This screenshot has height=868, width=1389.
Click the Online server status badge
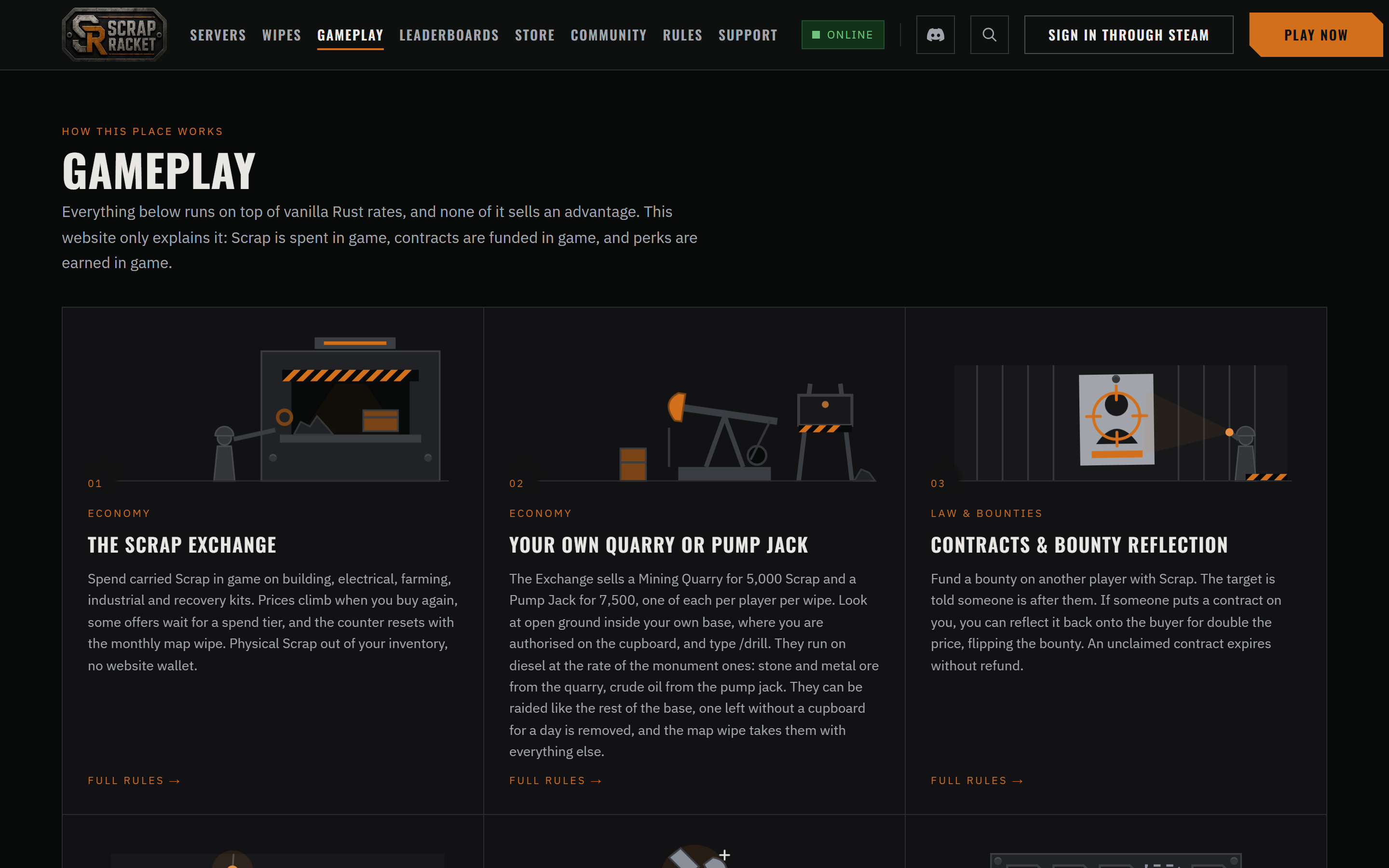[843, 34]
